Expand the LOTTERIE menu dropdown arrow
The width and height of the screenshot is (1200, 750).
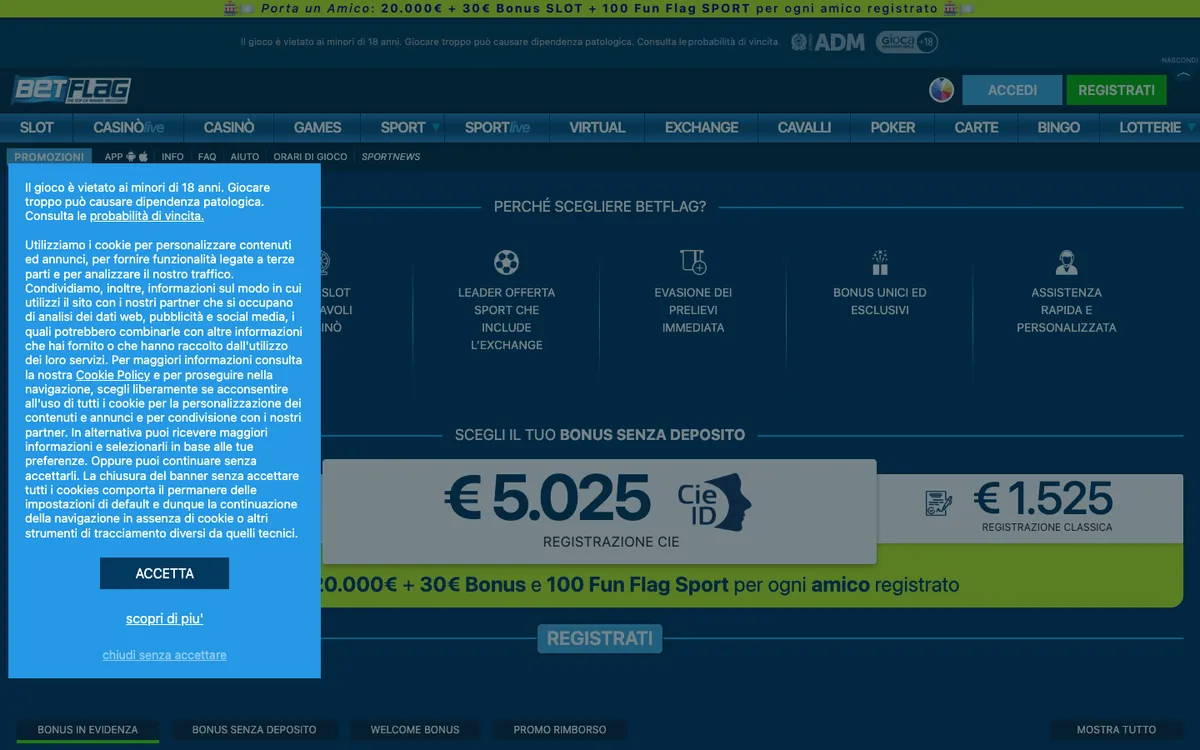[1190, 128]
